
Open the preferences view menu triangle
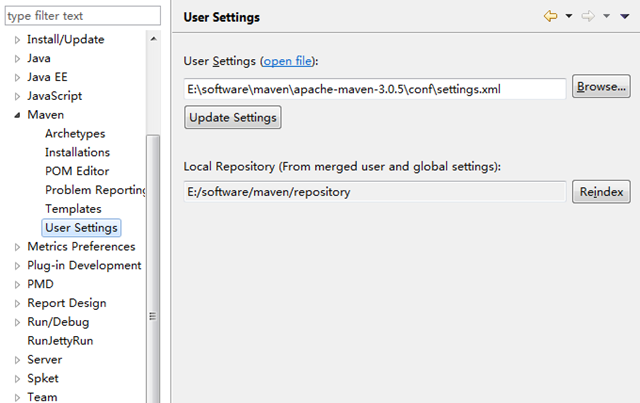click(625, 17)
